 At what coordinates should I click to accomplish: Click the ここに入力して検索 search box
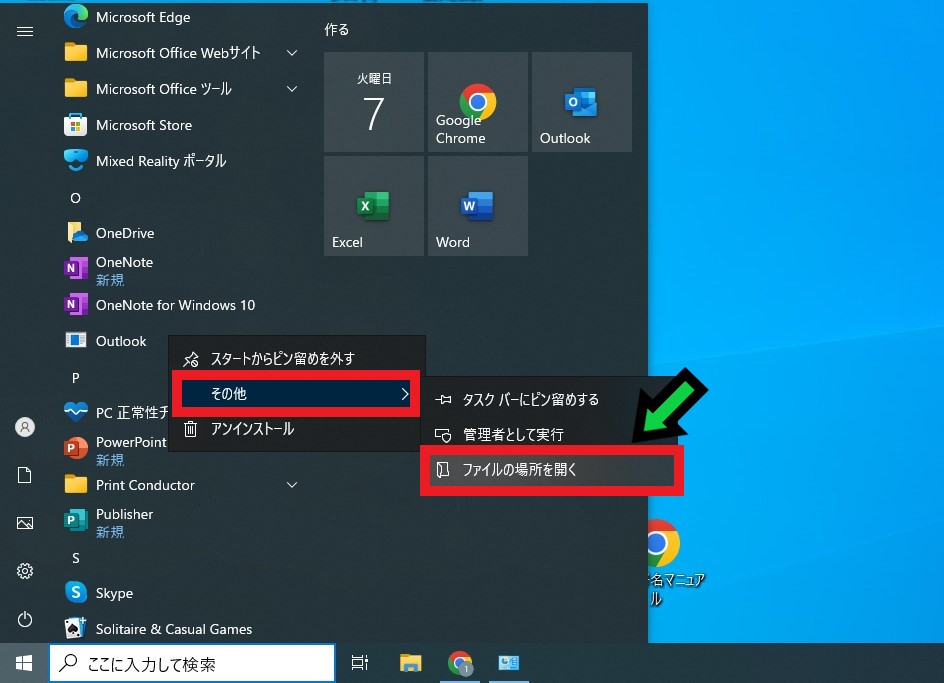click(x=192, y=663)
